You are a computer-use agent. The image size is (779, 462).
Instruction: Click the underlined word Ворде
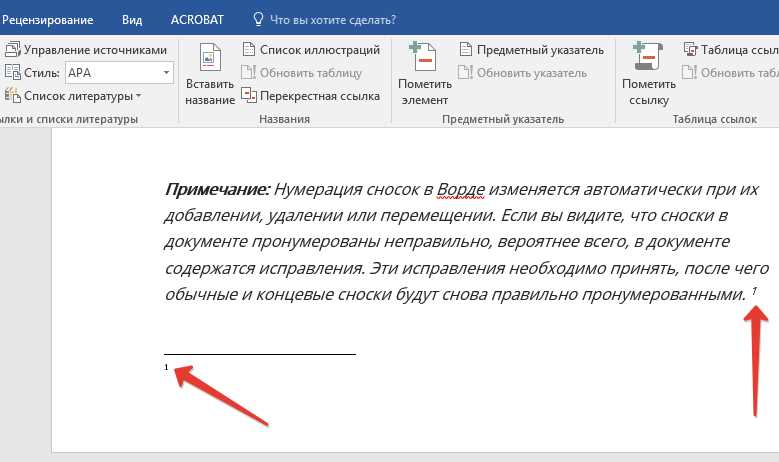(x=461, y=190)
